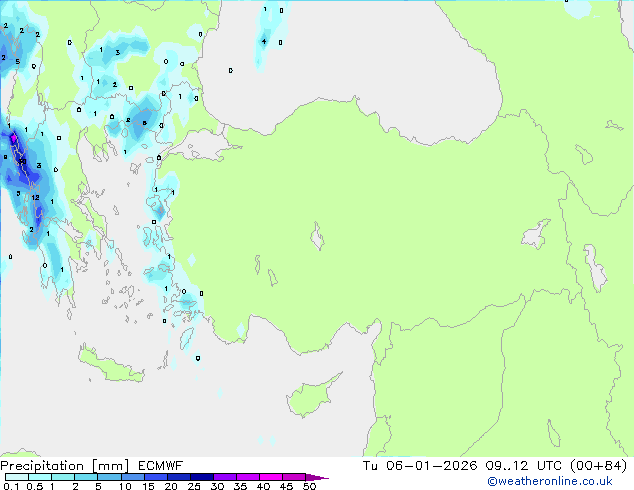Click the legend label '40'
634x490 pixels.
tap(263, 486)
